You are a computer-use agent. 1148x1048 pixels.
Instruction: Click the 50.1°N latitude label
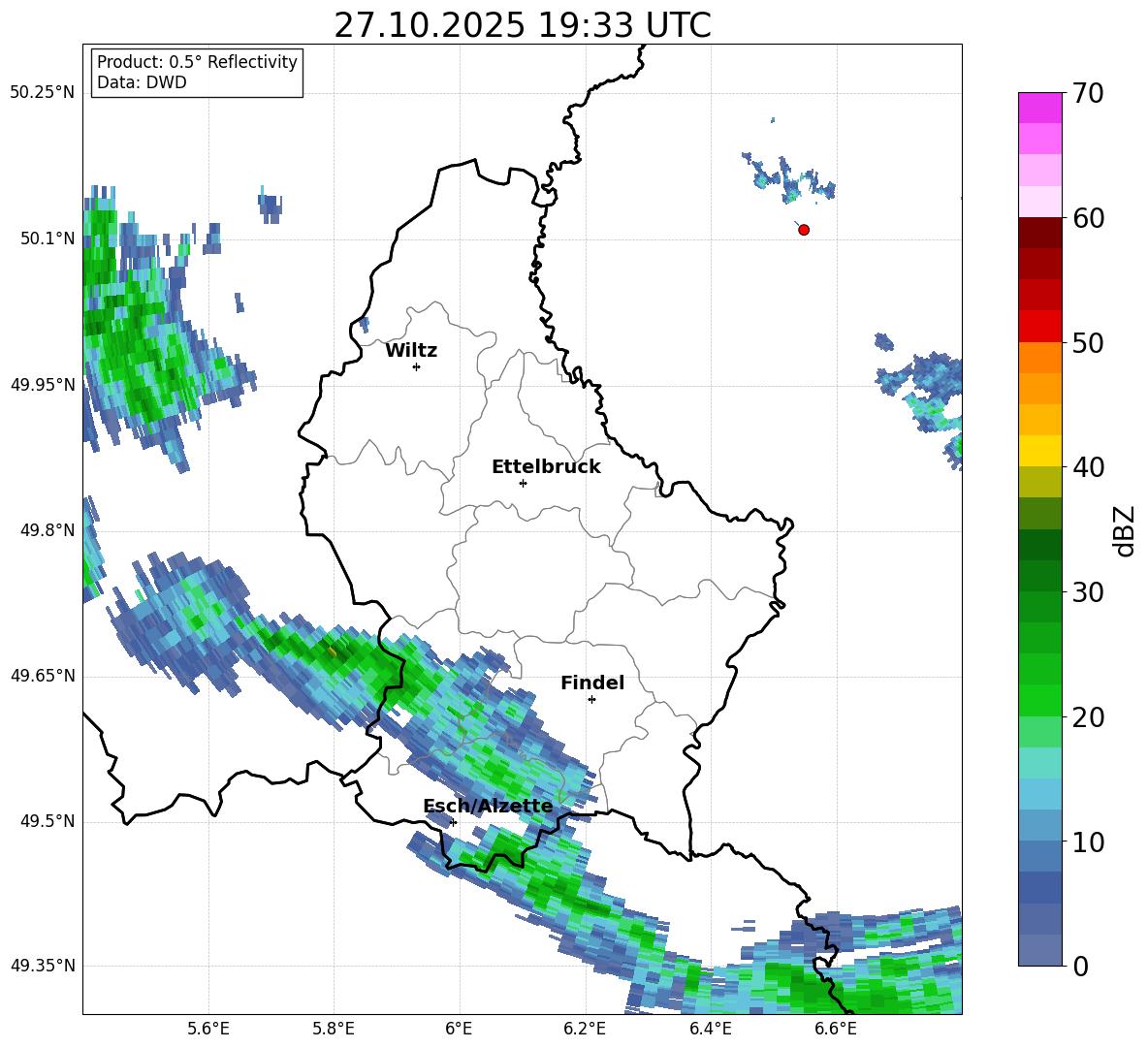48,238
